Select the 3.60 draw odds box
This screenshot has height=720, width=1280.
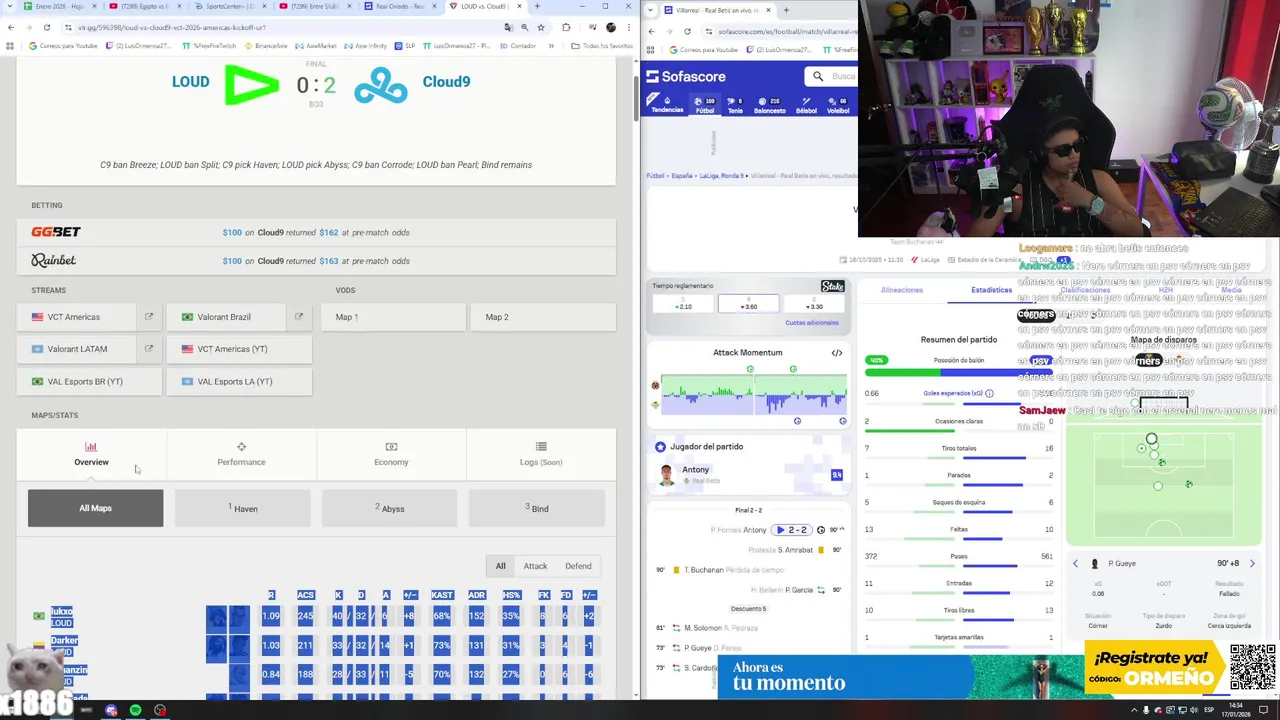pos(748,303)
